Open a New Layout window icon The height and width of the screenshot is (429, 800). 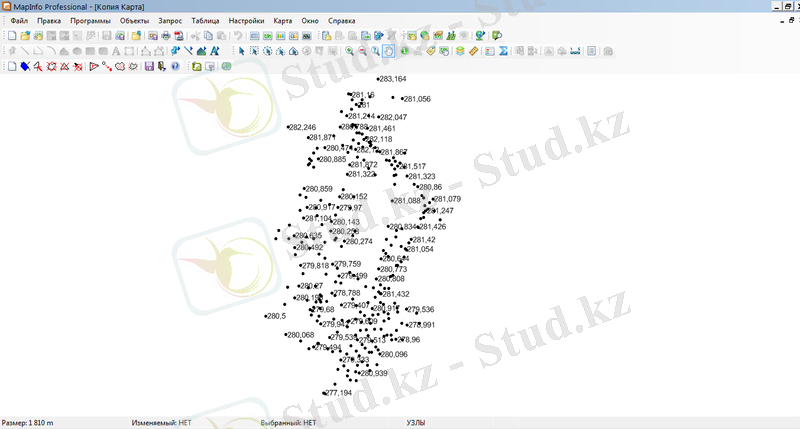pyautogui.click(x=293, y=36)
